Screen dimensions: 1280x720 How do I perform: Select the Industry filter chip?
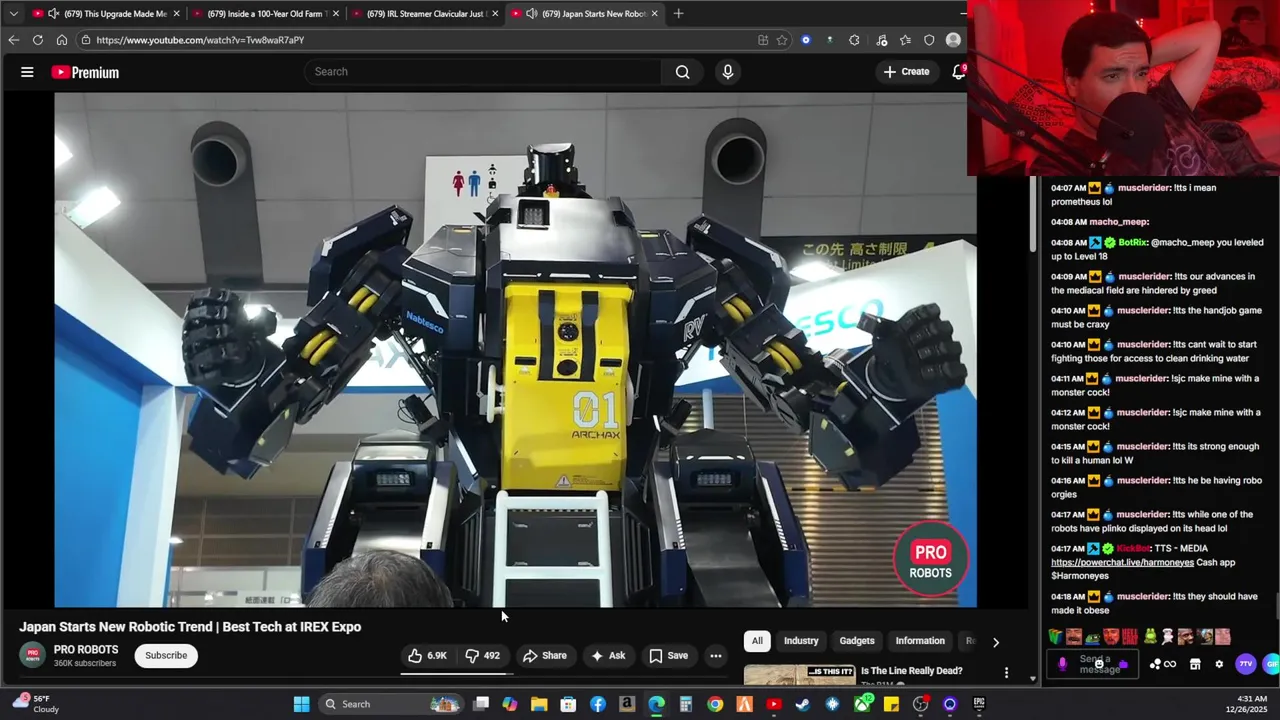coord(801,641)
